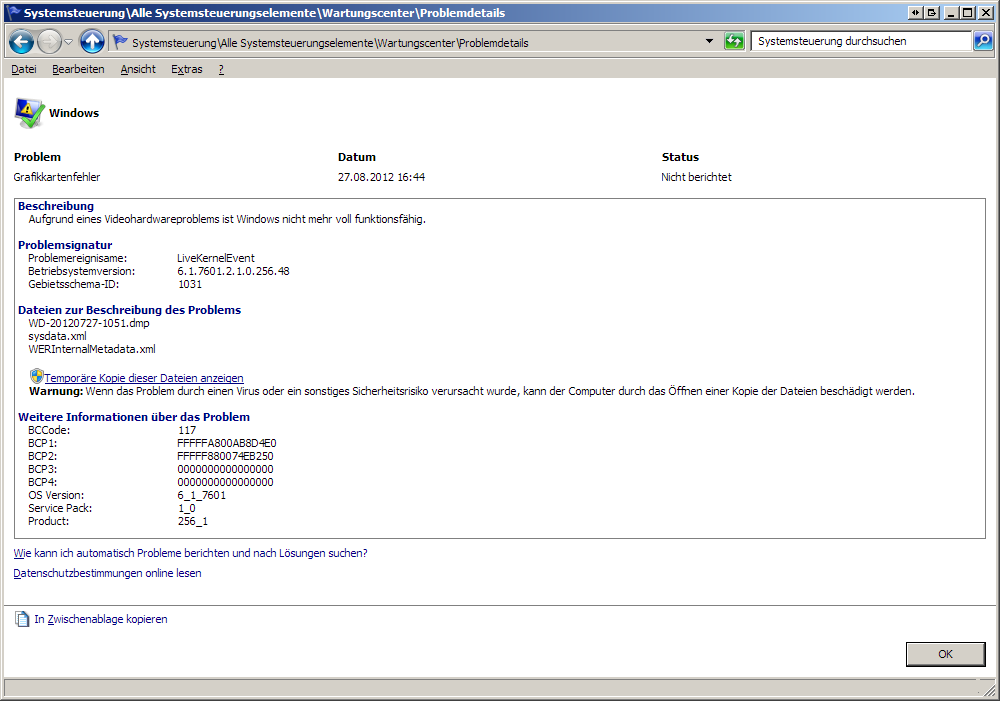Open the recent pages dropdown arrow
The height and width of the screenshot is (701, 1000).
coord(68,43)
